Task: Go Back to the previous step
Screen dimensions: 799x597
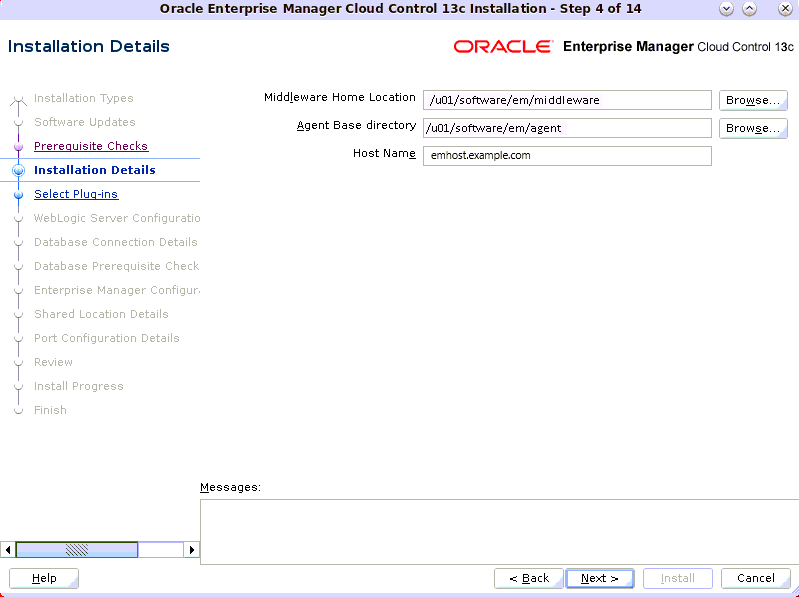Action: pos(529,578)
